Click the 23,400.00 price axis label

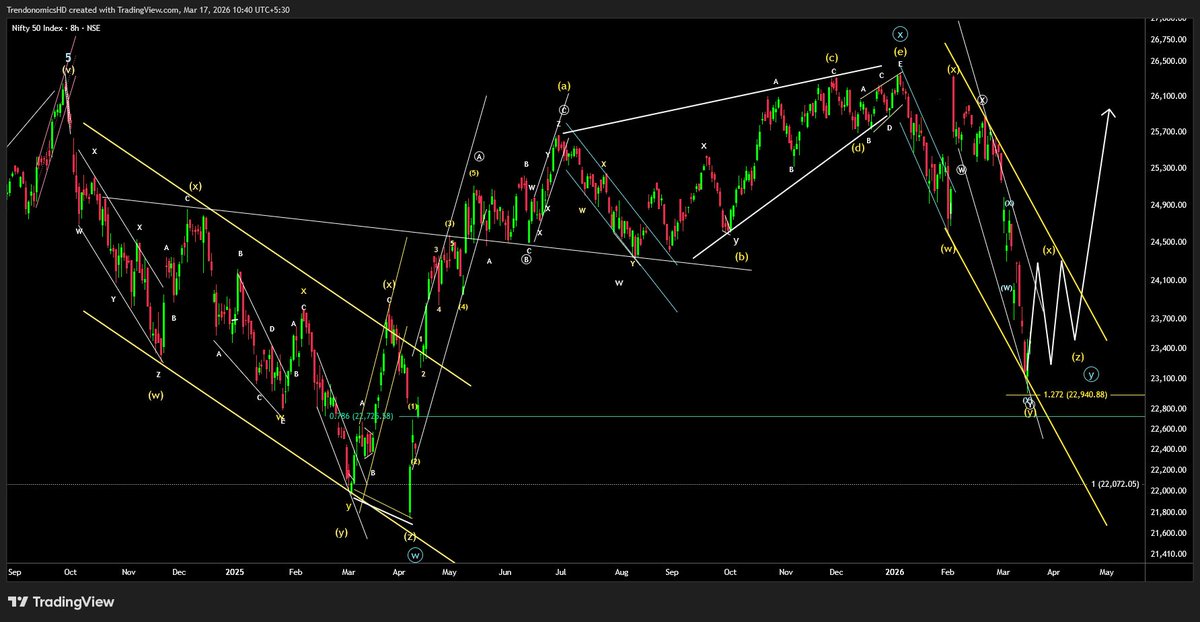coord(1170,348)
